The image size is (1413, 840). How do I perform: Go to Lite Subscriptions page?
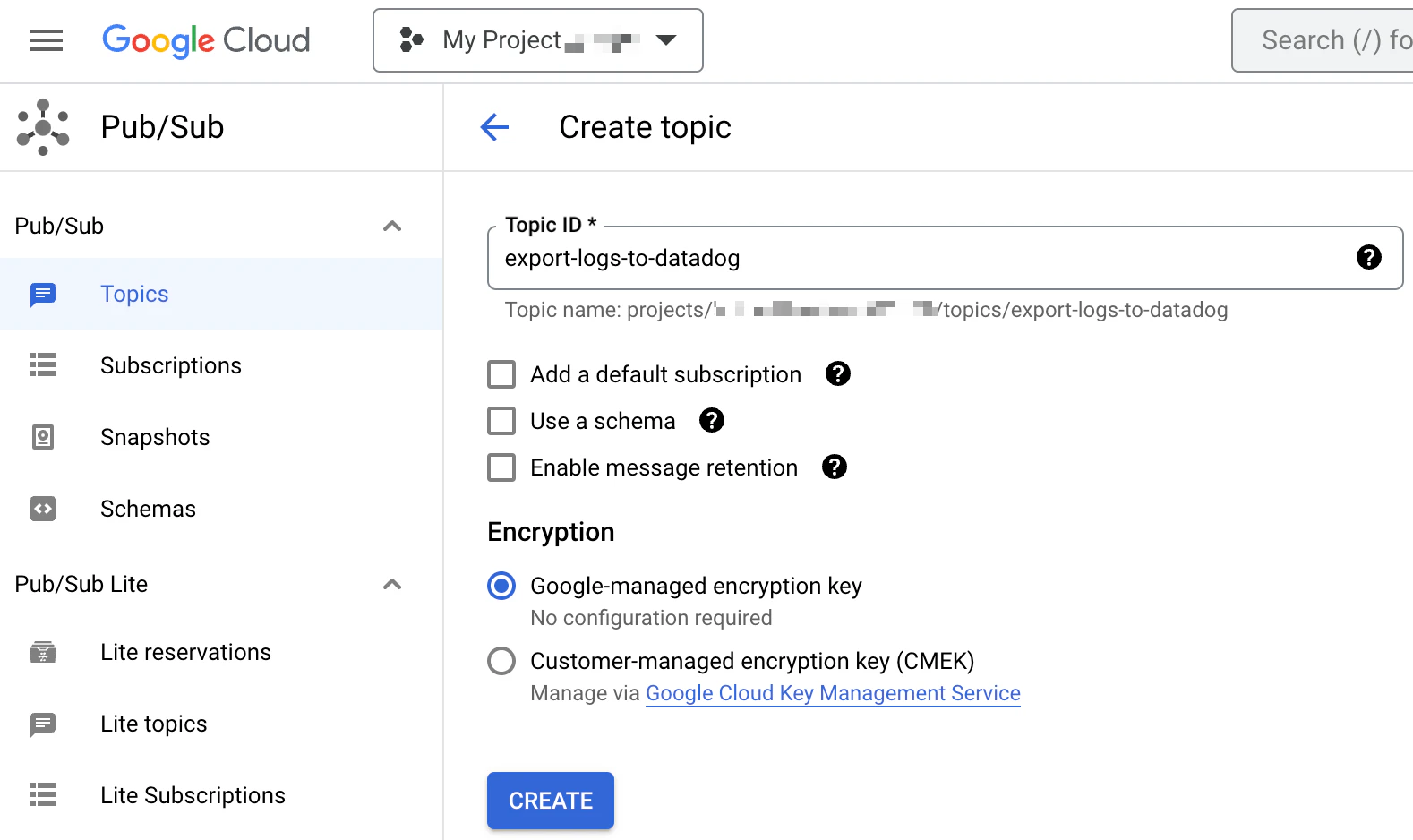[x=221, y=795]
